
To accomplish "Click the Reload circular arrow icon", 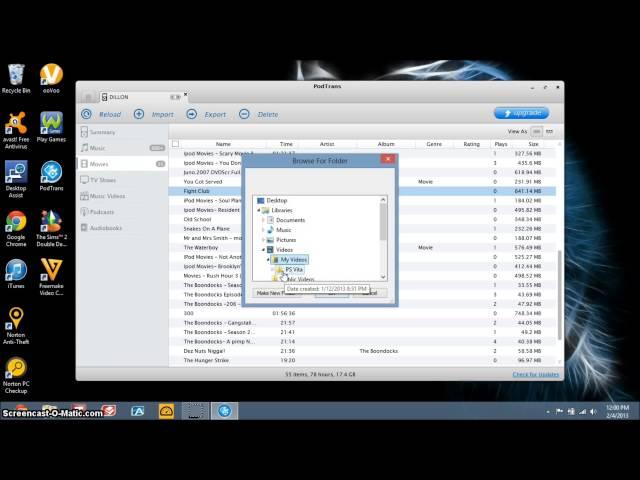I will [x=86, y=114].
